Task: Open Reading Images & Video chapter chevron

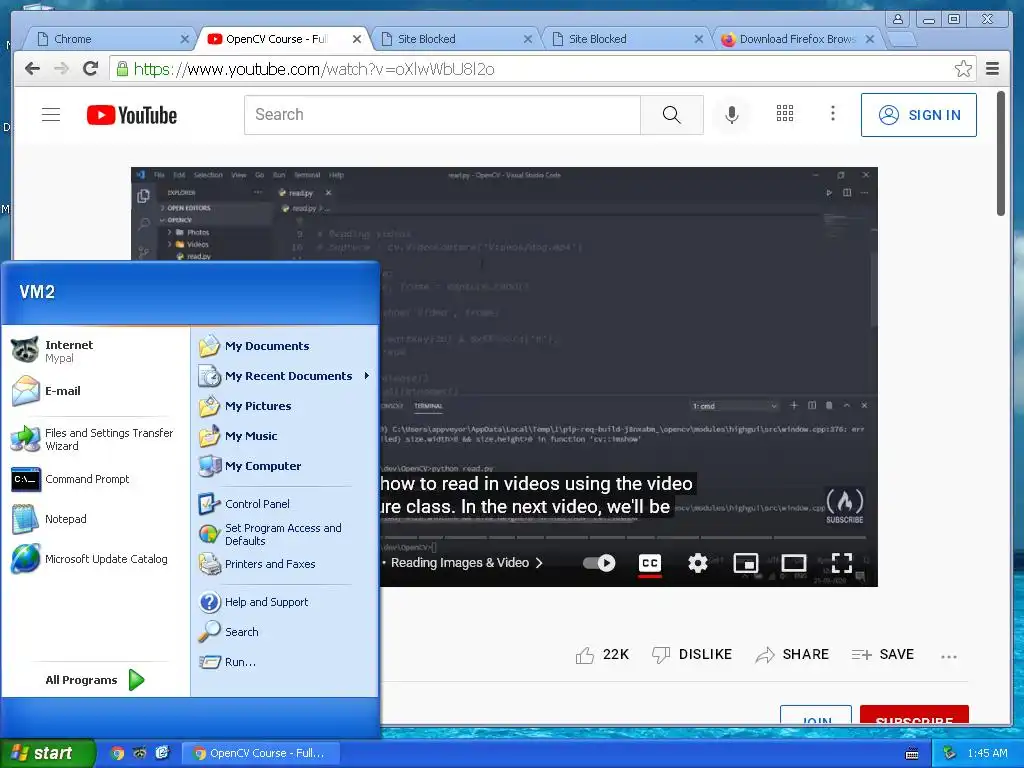Action: click(x=539, y=562)
